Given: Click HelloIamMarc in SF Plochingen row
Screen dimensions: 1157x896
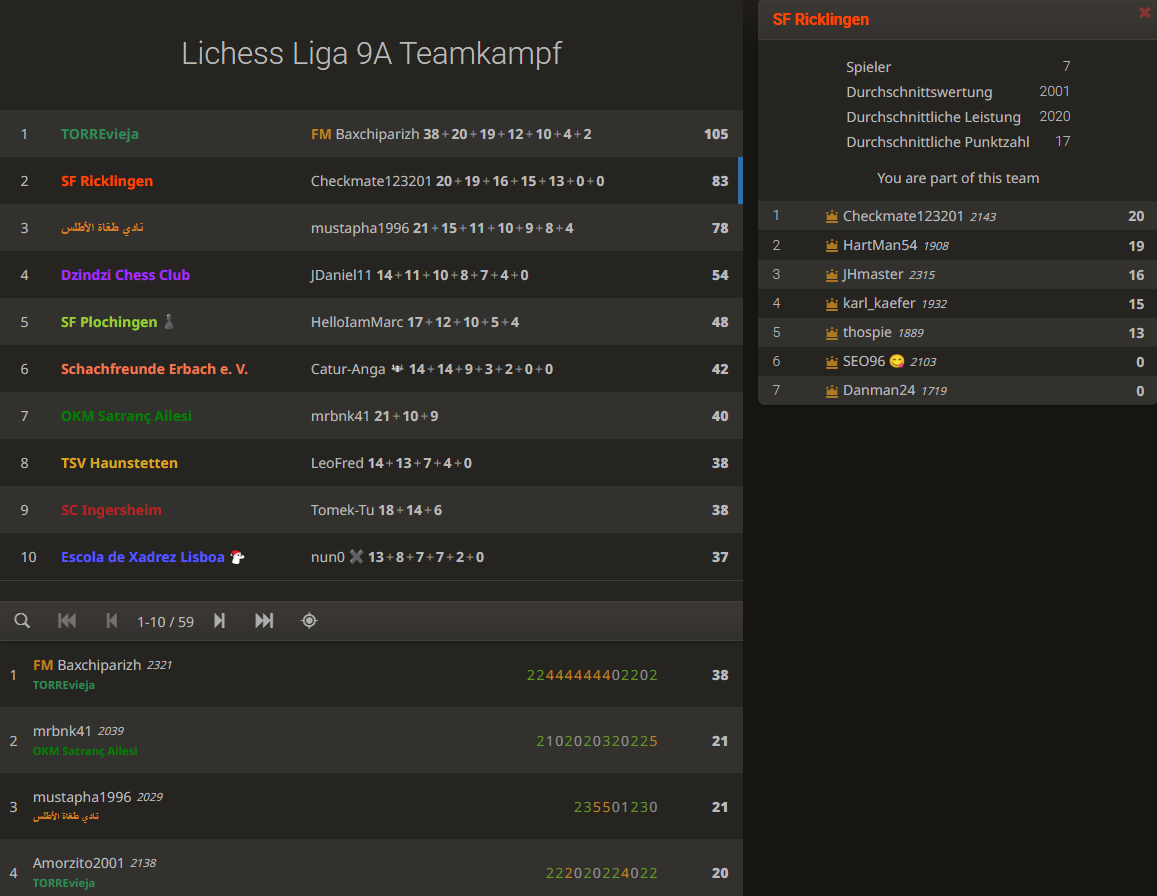Looking at the screenshot, I should 357,322.
